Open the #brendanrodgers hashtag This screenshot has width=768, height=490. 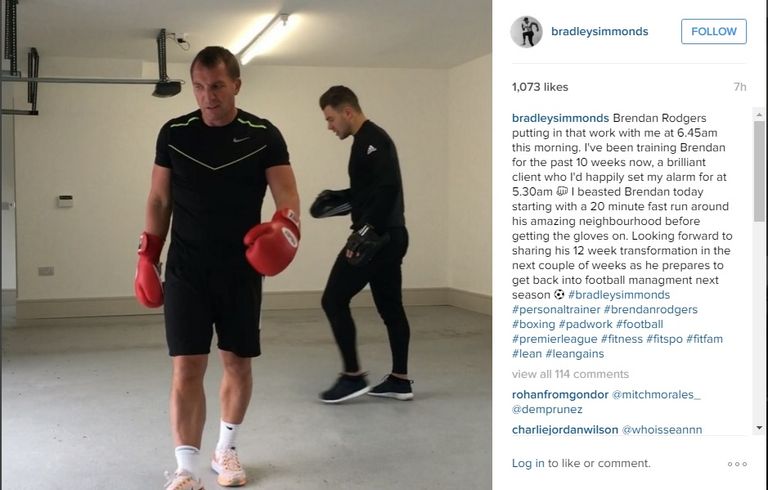650,310
